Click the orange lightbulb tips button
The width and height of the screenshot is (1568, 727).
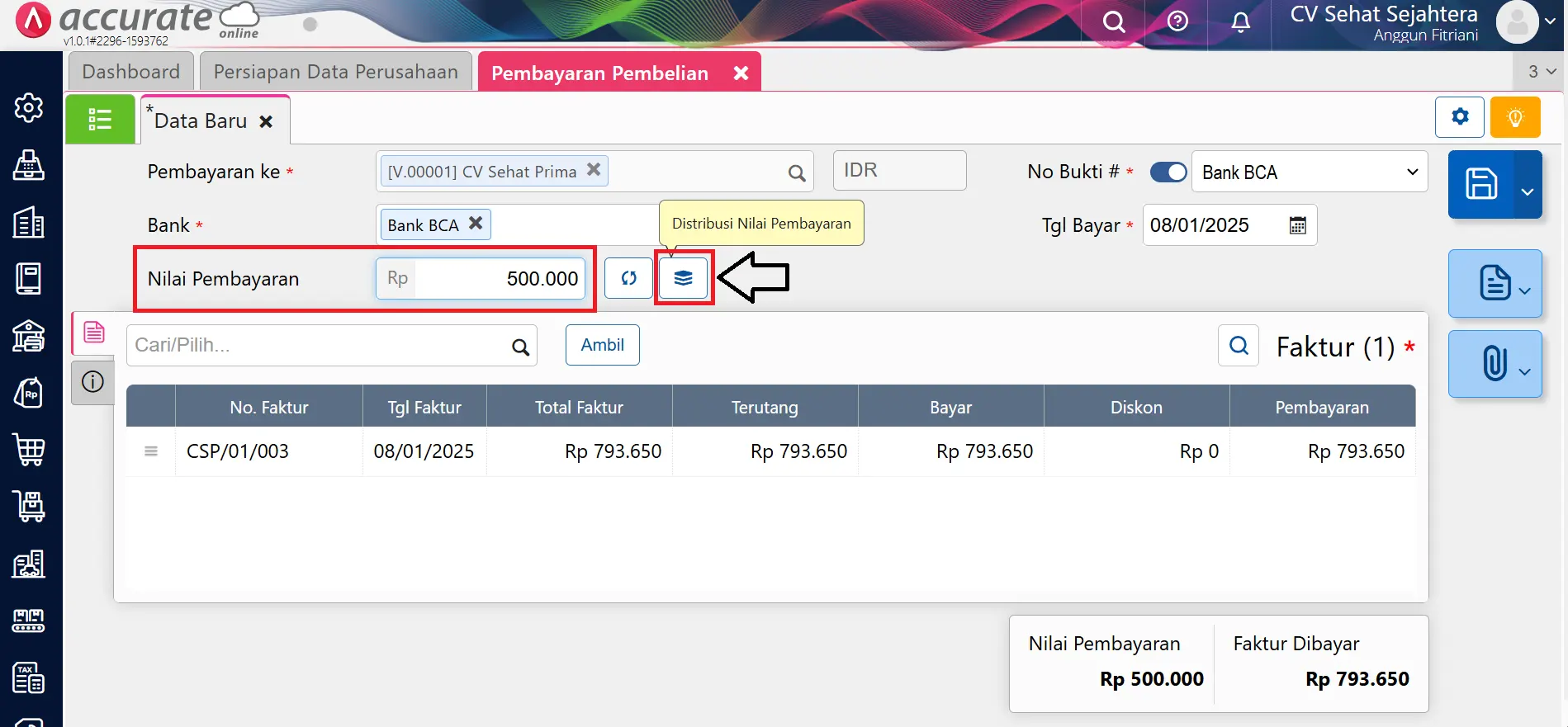1514,117
